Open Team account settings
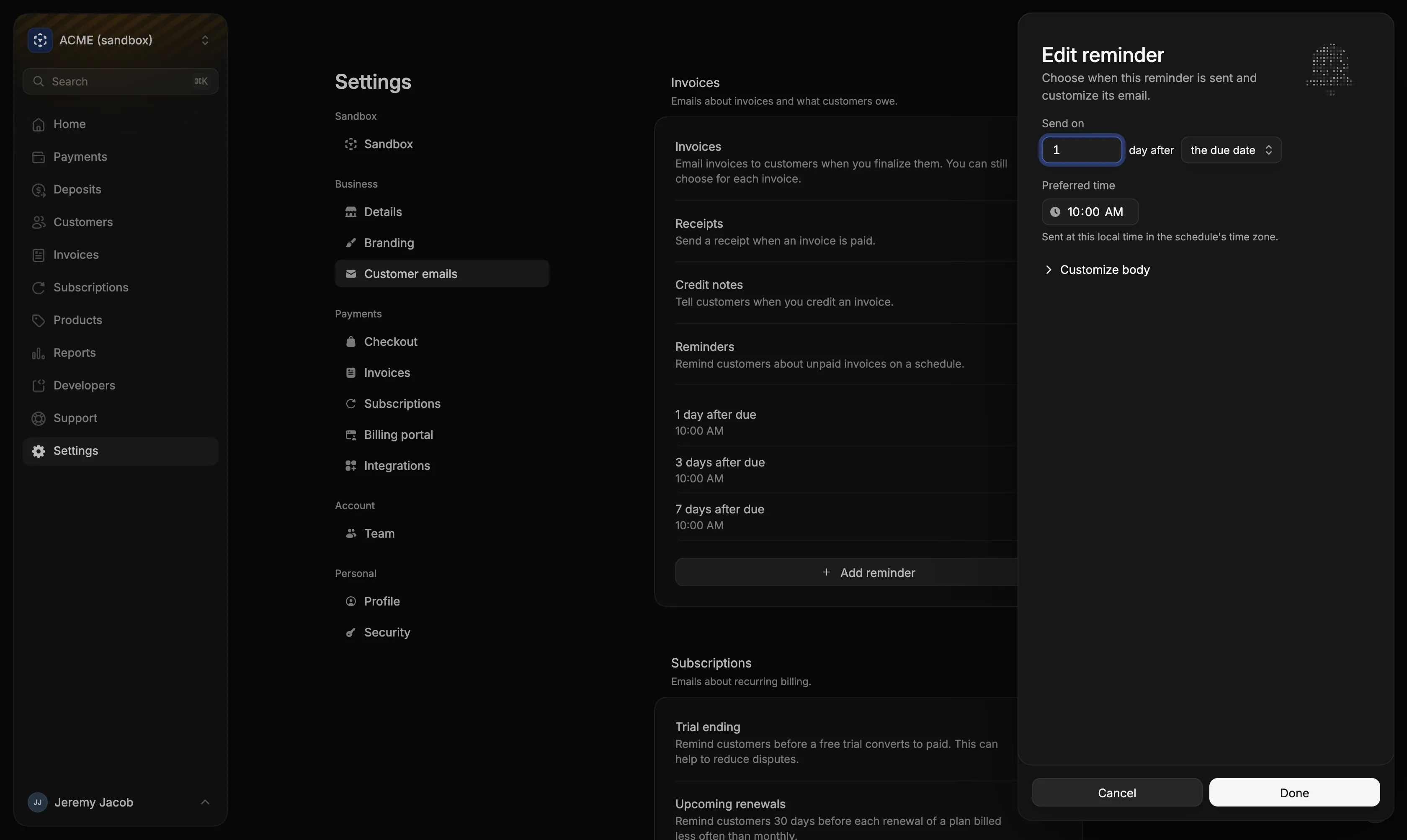 coord(441,534)
